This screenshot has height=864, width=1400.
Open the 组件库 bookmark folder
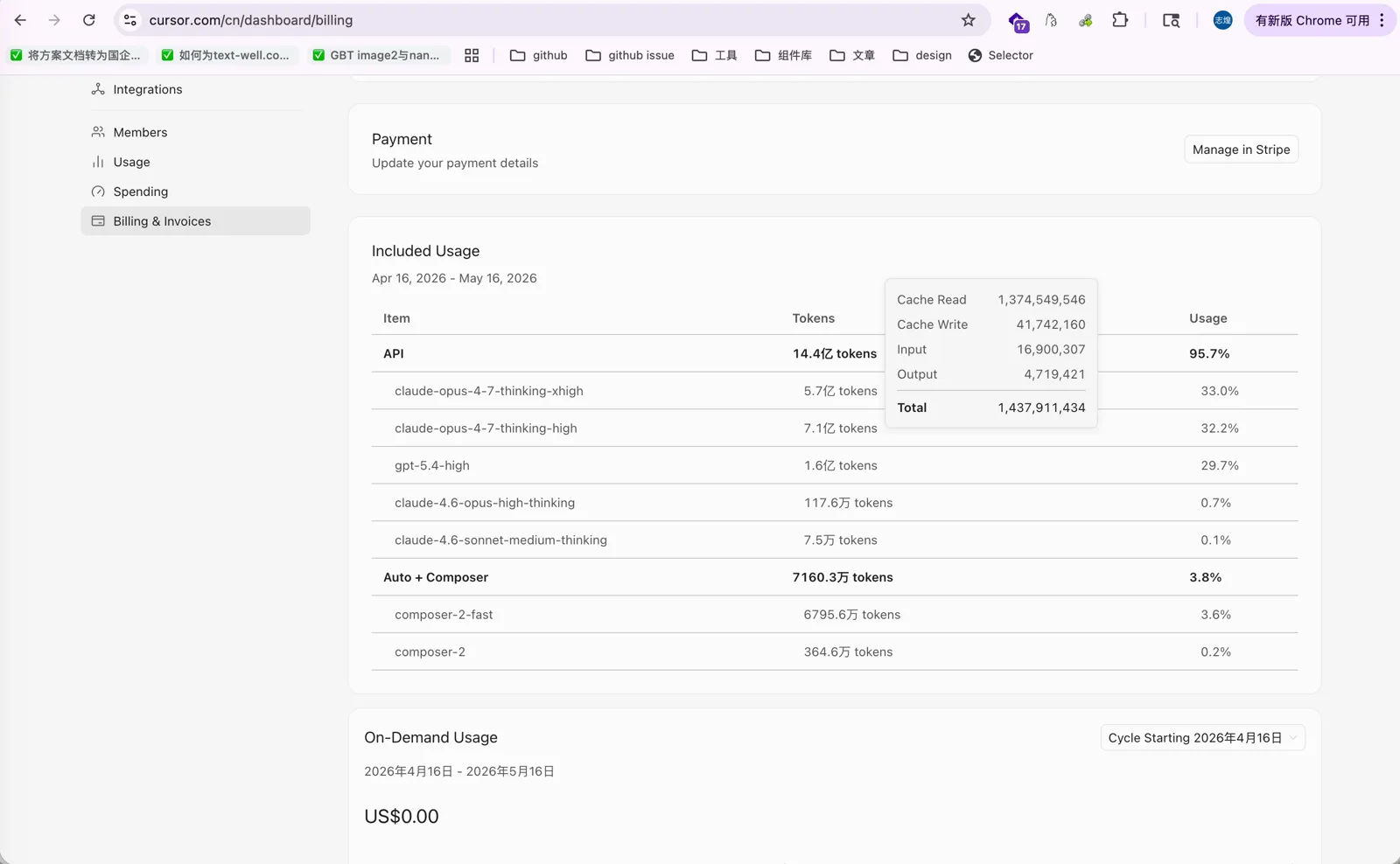[783, 55]
